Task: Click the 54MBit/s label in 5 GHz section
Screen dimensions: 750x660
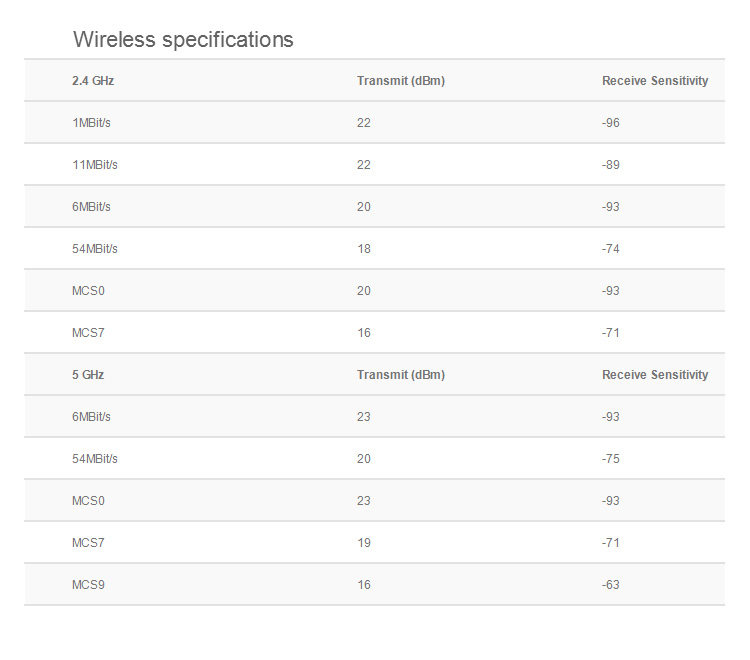Action: [x=95, y=459]
